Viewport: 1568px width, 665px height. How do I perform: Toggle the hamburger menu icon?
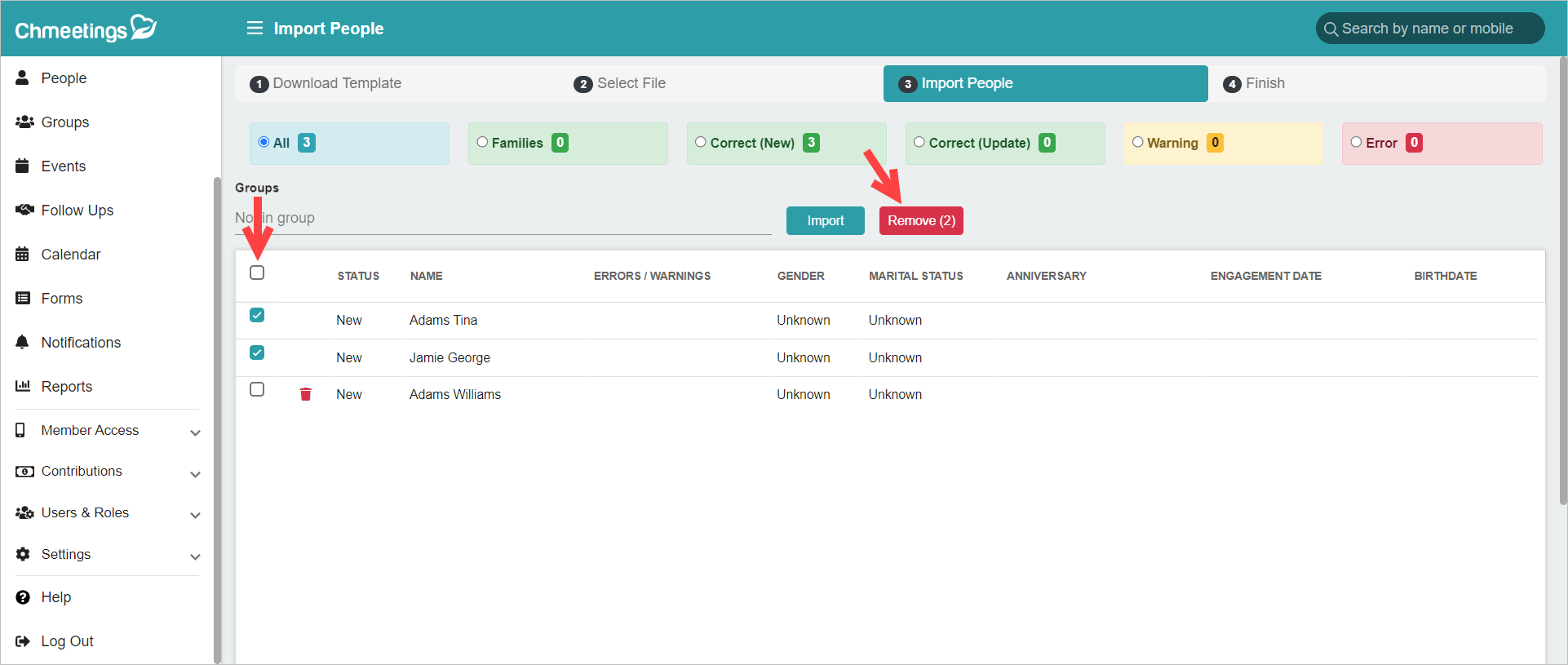255,29
